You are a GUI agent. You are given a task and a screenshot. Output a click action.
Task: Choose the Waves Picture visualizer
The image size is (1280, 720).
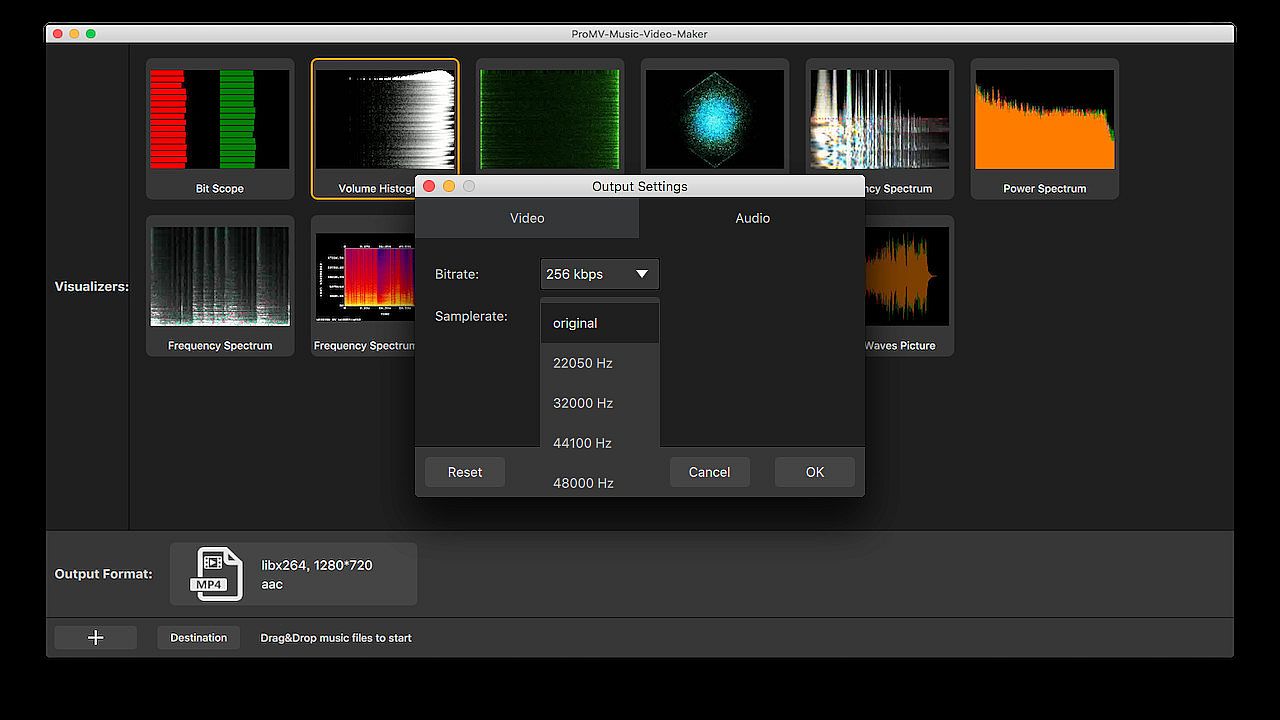coord(905,285)
